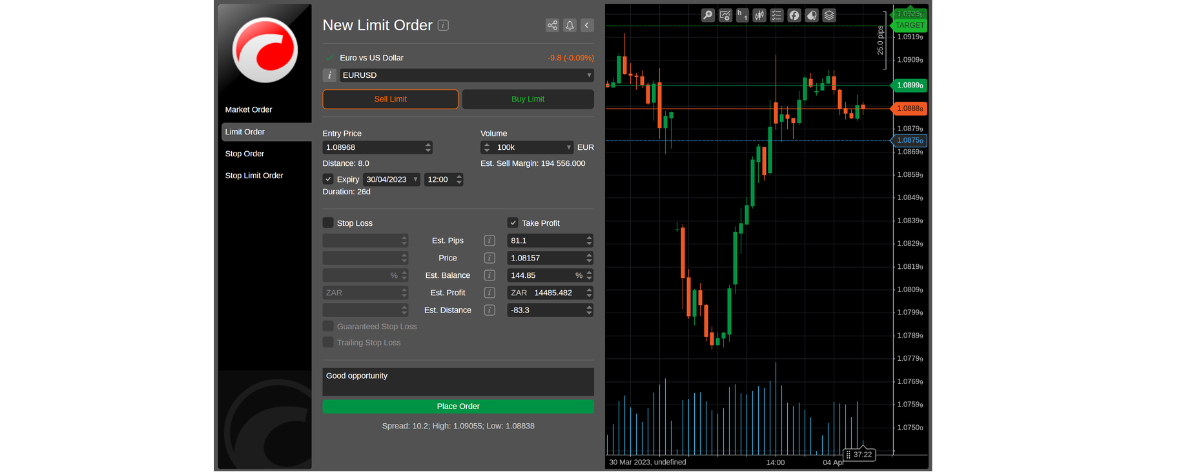The height and width of the screenshot is (472, 1181).
Task: Toggle Trailing Stop Loss checkbox
Action: click(x=328, y=343)
